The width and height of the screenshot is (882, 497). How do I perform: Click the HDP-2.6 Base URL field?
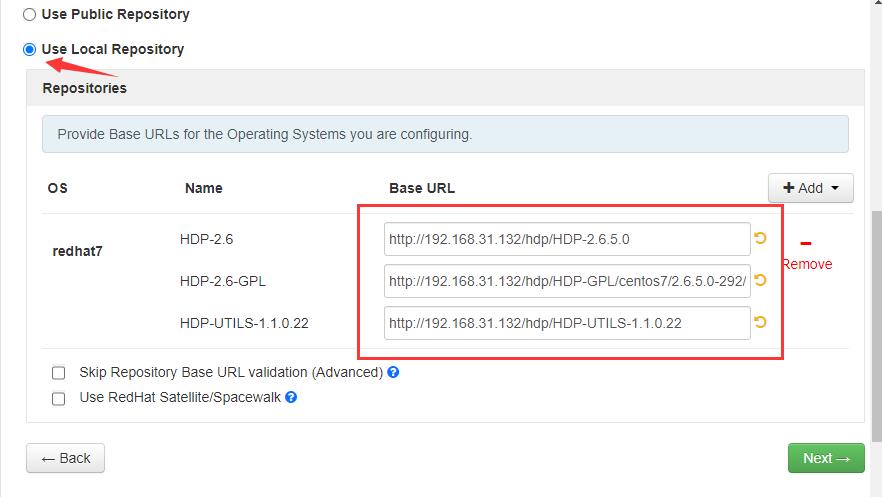tap(567, 239)
